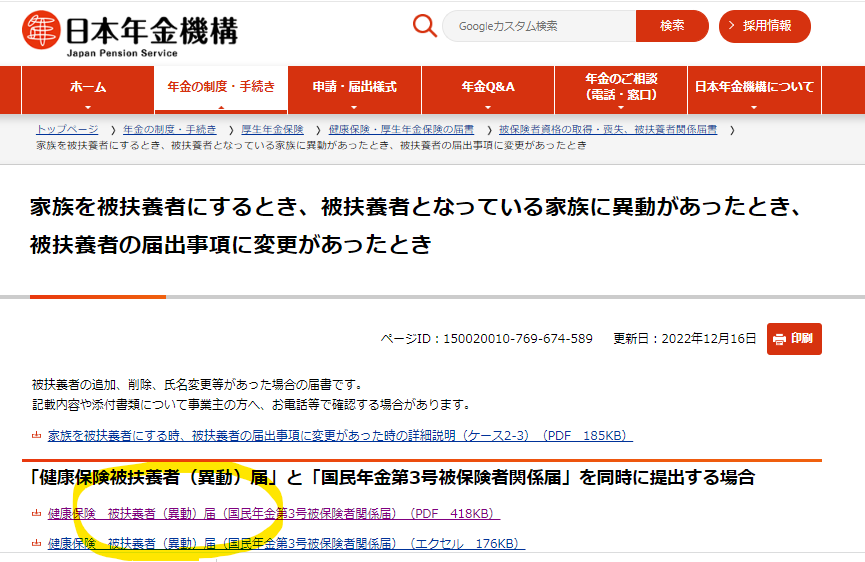Click the sentence 被扶養者の追加、削除、氏名変更等
The width and height of the screenshot is (865, 562).
coord(197,384)
